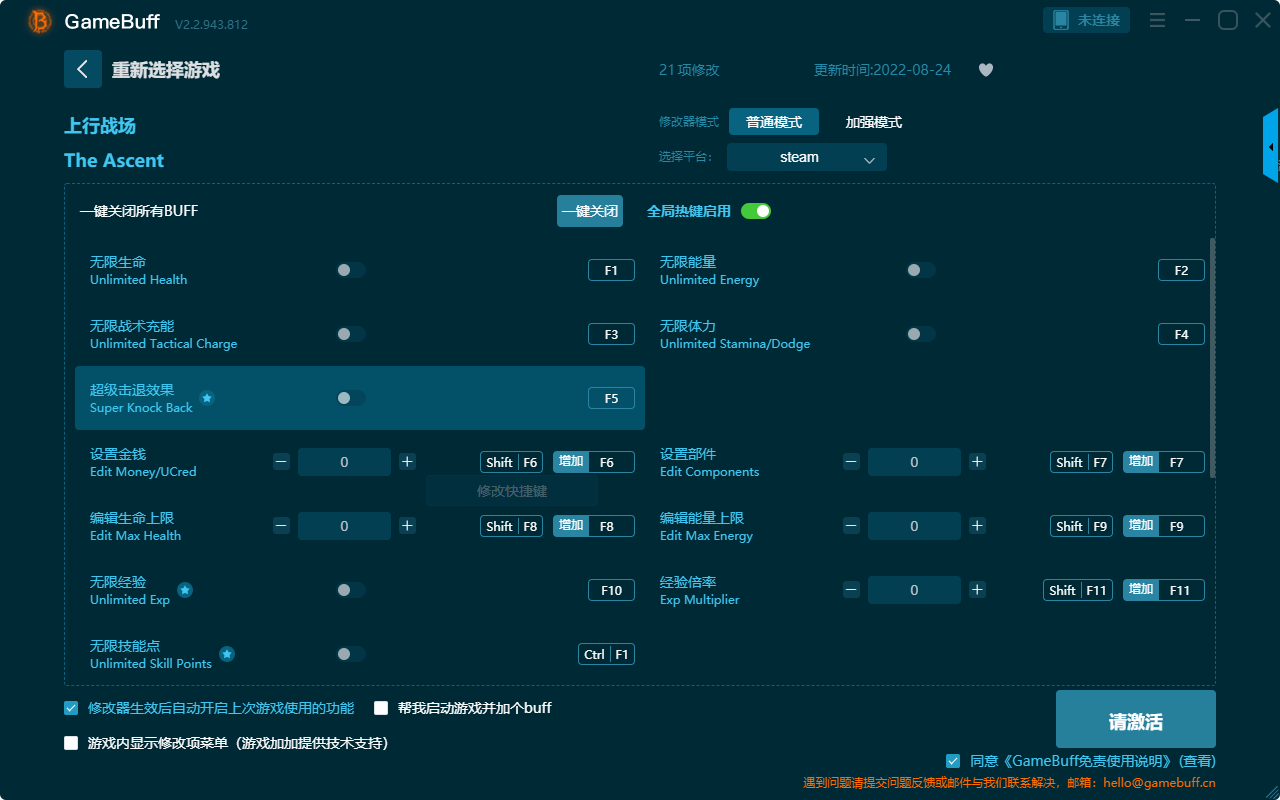1280x800 pixels.
Task: Click star badge next to Super Knock Back
Action: coord(207,398)
